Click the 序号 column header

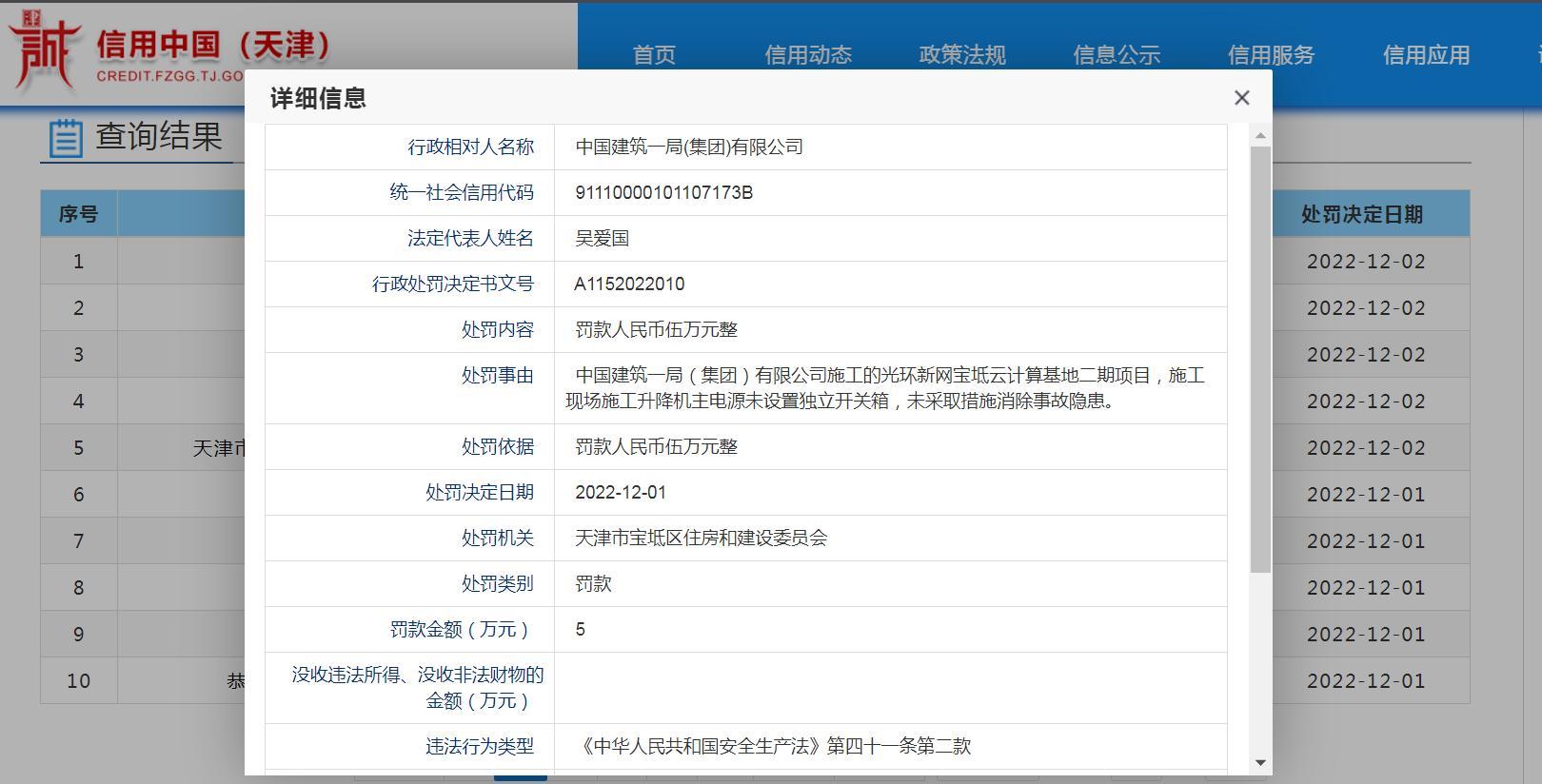tap(78, 215)
